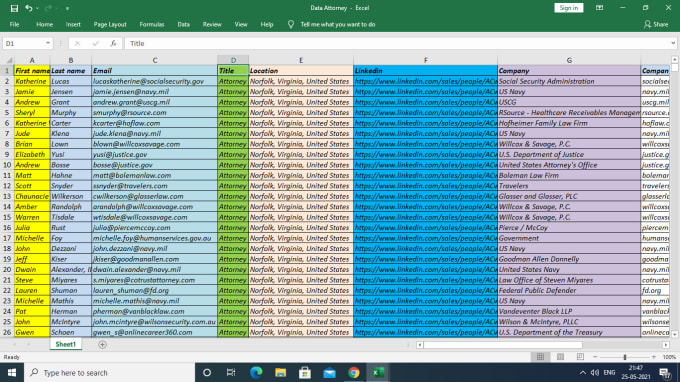The width and height of the screenshot is (680, 382).
Task: Open the Page Layout tab
Action: point(110,25)
